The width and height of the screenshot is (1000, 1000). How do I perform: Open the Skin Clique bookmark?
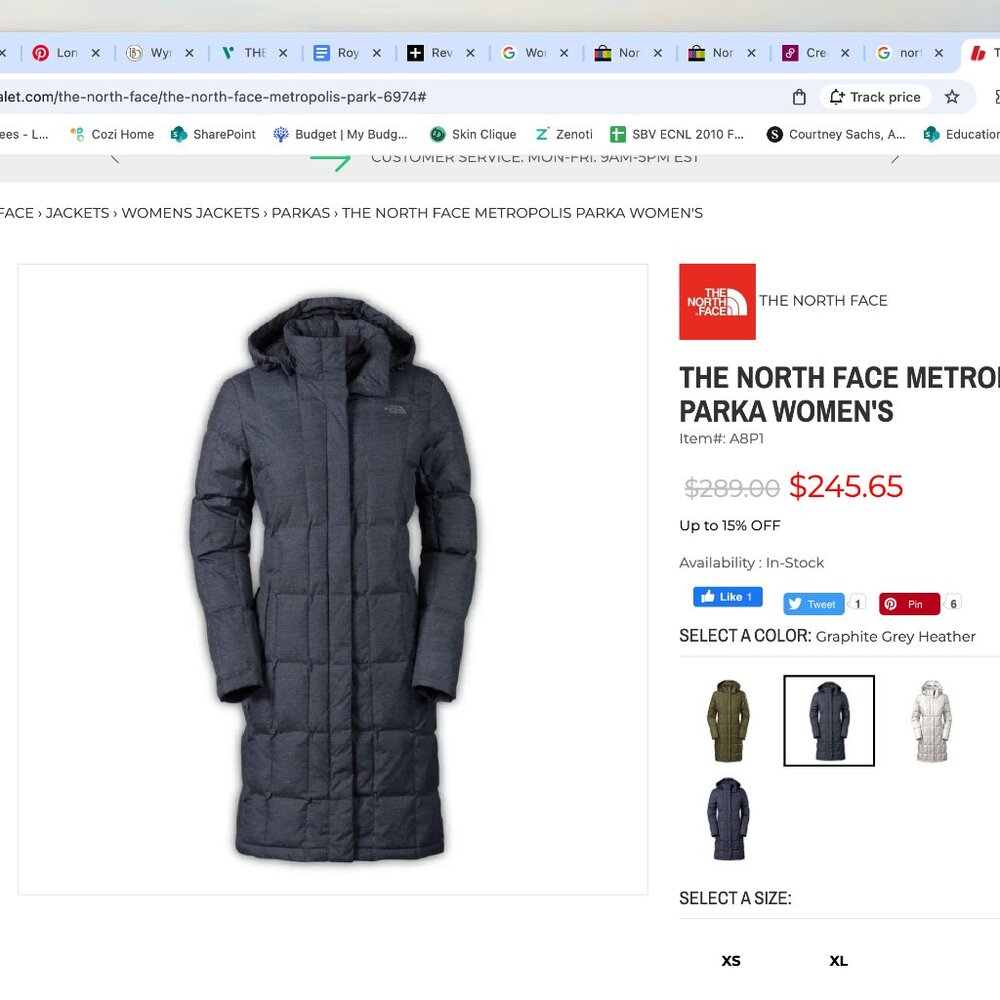(473, 133)
